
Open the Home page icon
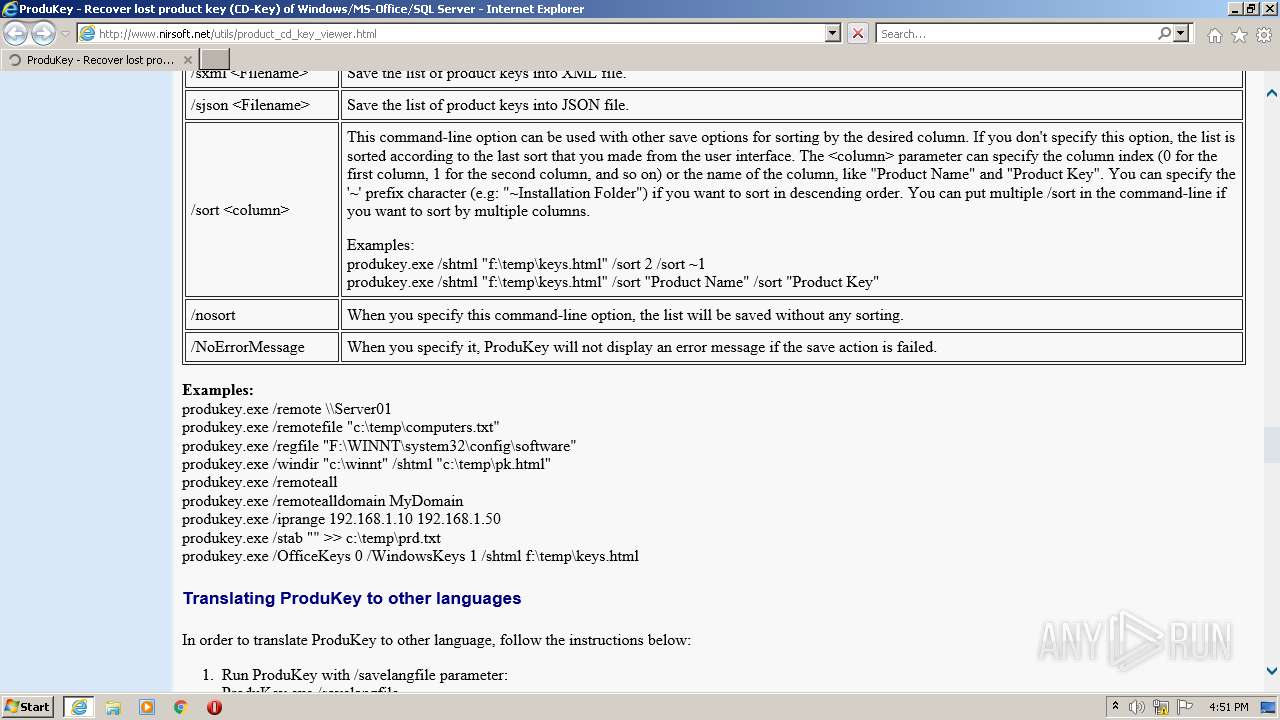coord(1214,35)
